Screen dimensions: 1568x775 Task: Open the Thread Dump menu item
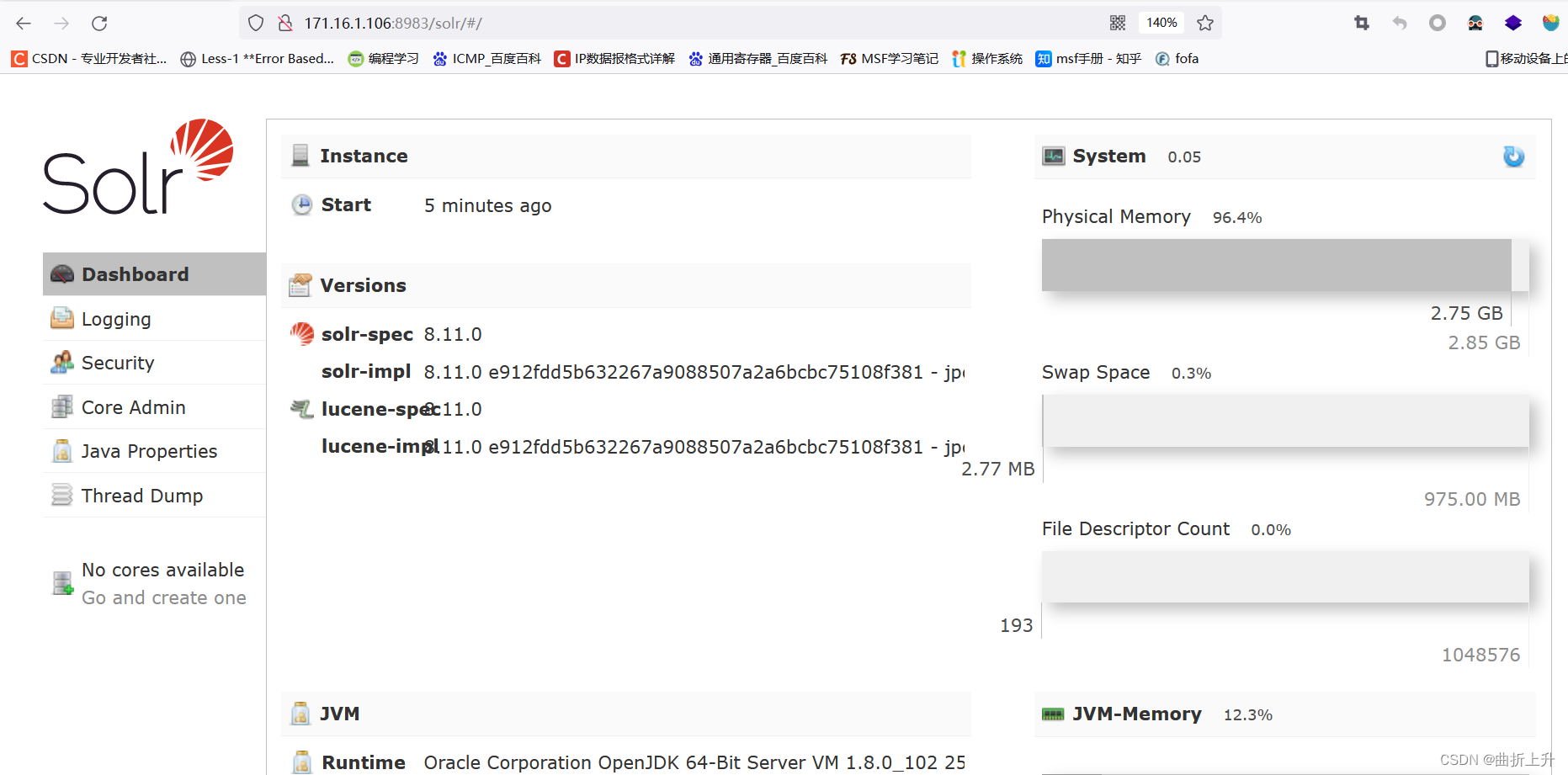tap(155, 496)
